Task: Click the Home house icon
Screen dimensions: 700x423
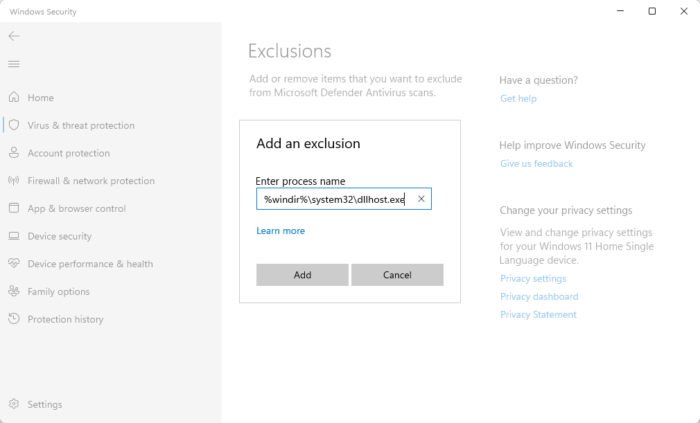Action: 14,97
